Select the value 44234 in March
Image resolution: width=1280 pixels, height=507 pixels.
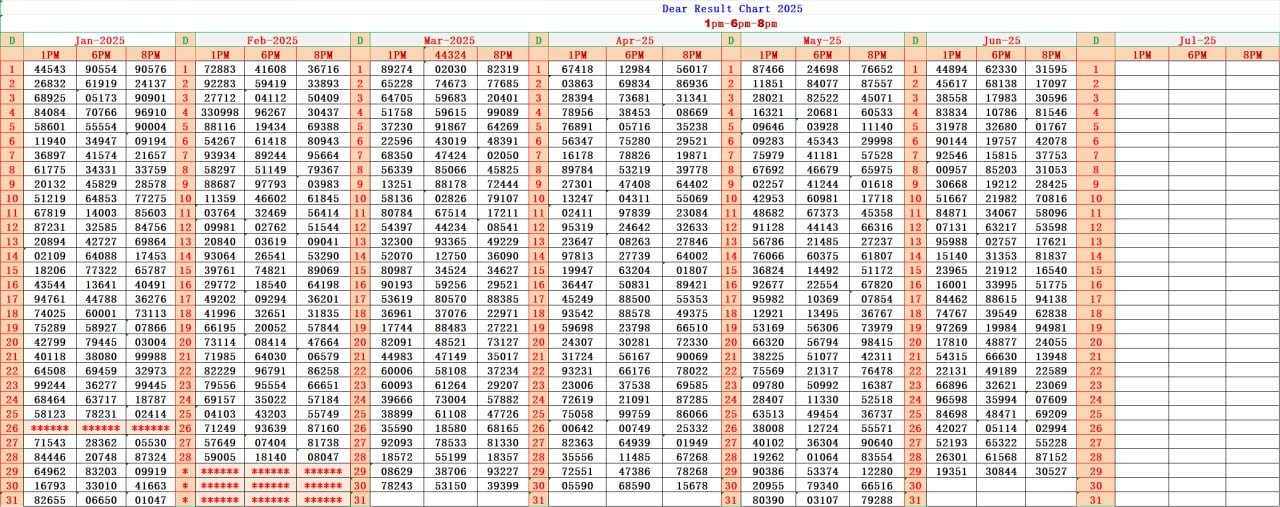click(x=450, y=227)
